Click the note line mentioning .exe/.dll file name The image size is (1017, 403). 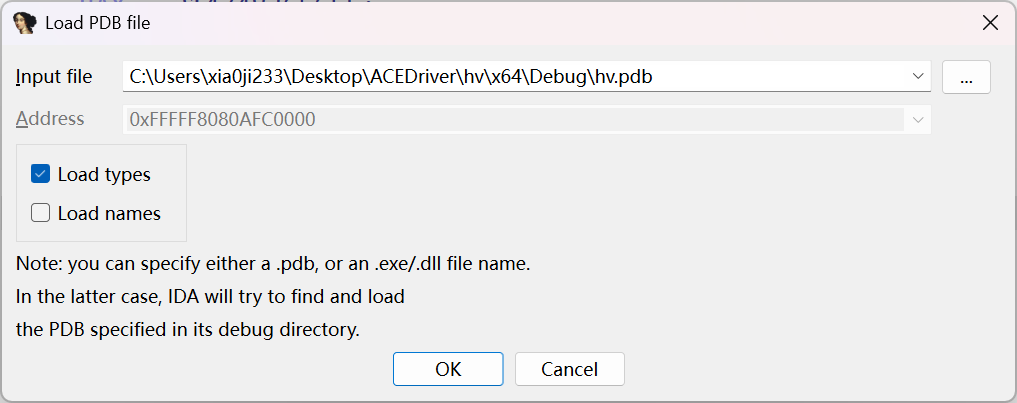coord(272,265)
